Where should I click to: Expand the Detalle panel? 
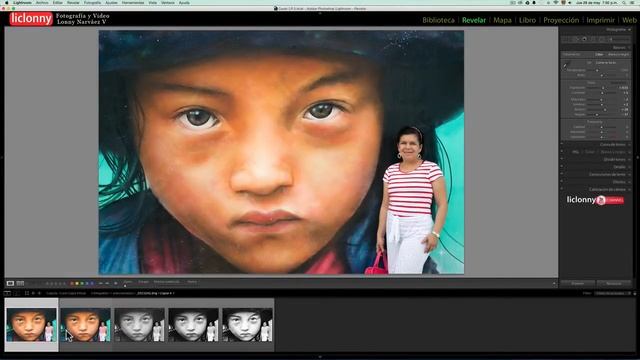pos(629,167)
